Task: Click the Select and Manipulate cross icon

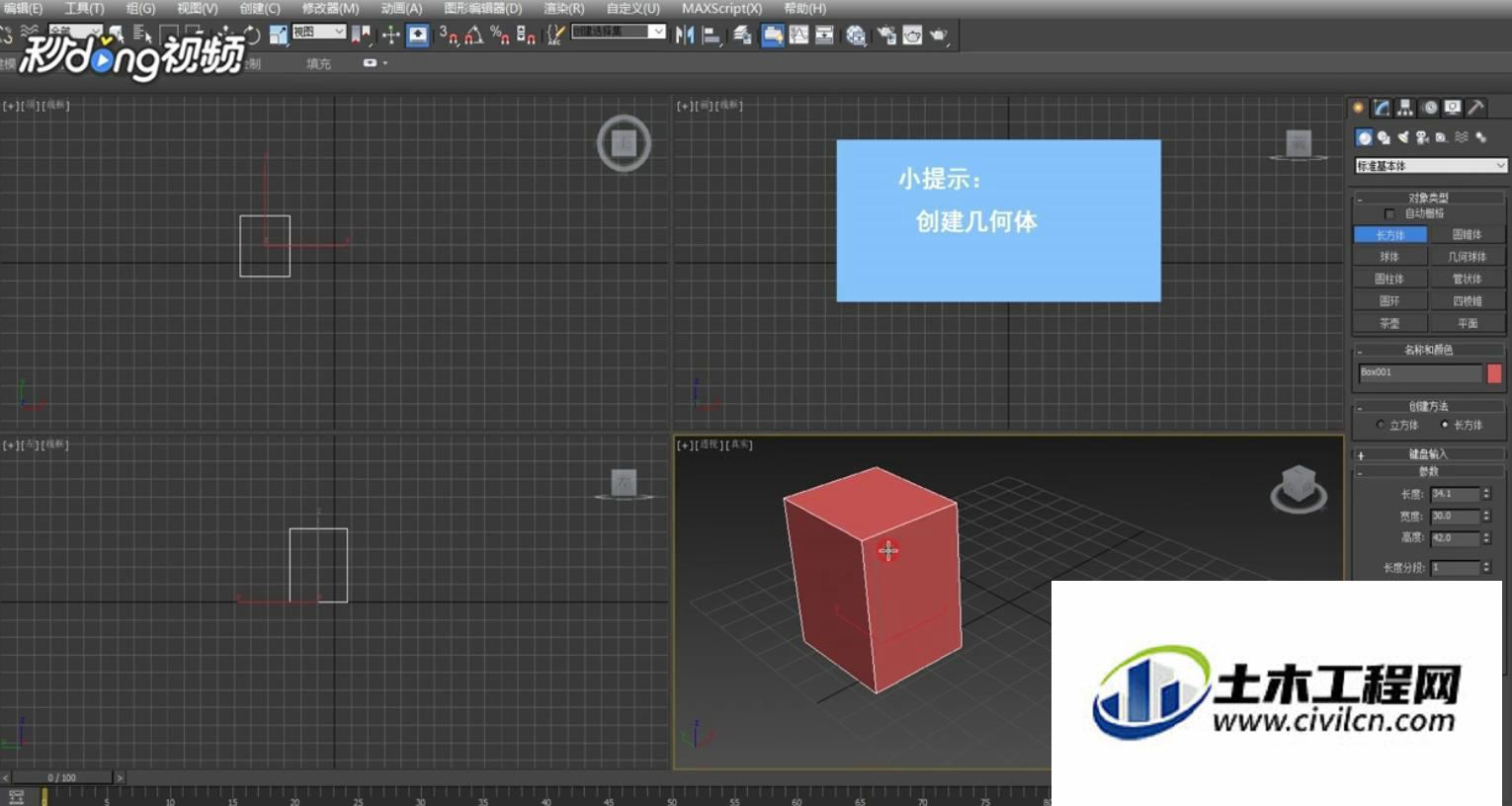Action: (391, 36)
